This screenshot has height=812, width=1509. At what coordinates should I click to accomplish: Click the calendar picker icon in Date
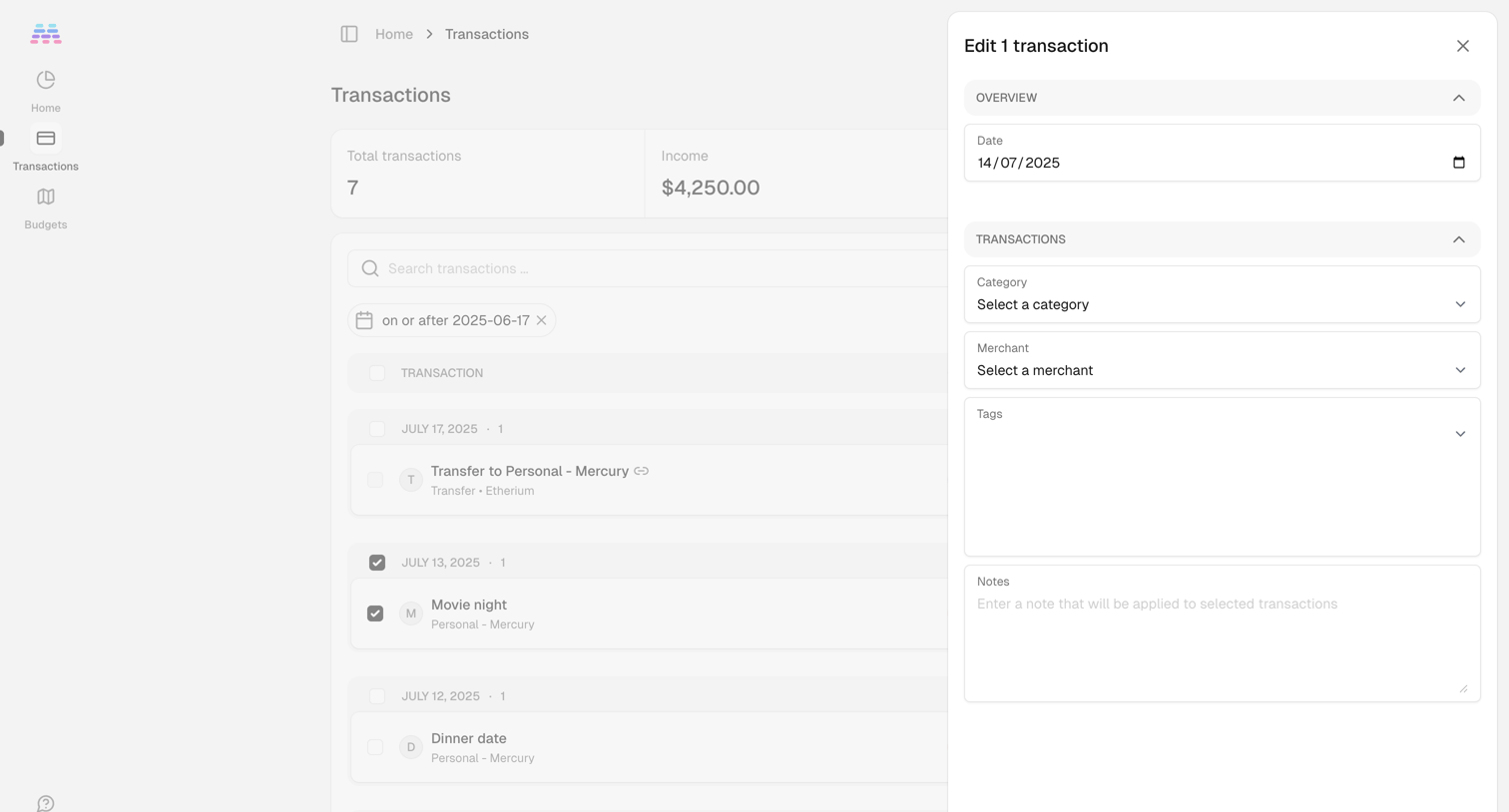click(1459, 163)
